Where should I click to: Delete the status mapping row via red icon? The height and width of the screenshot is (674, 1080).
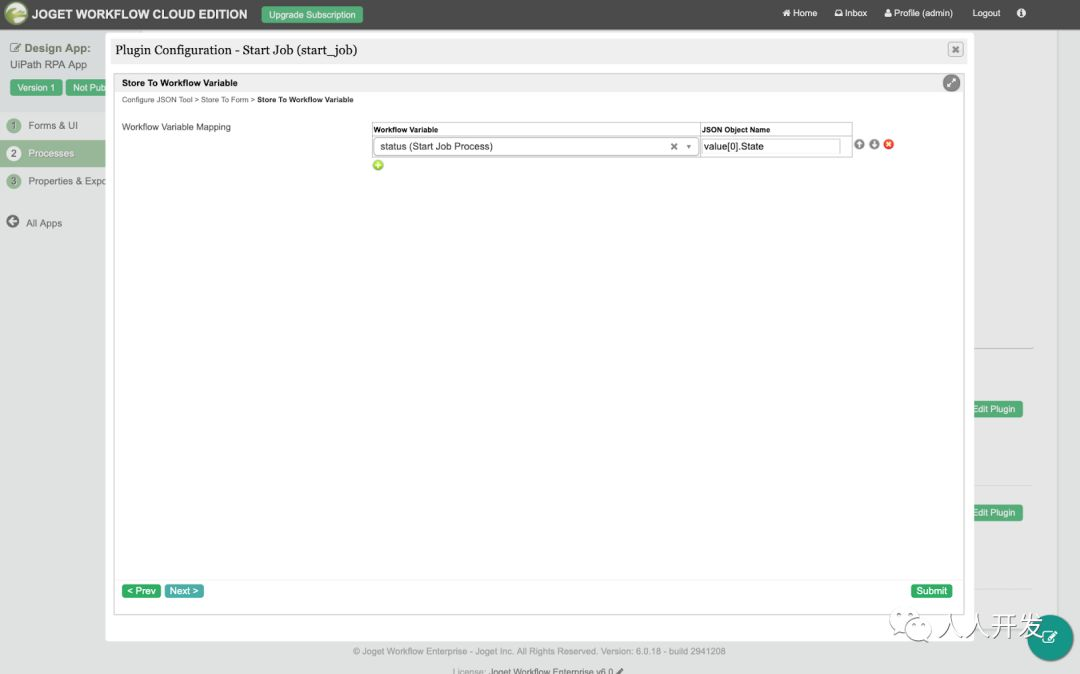tap(889, 144)
